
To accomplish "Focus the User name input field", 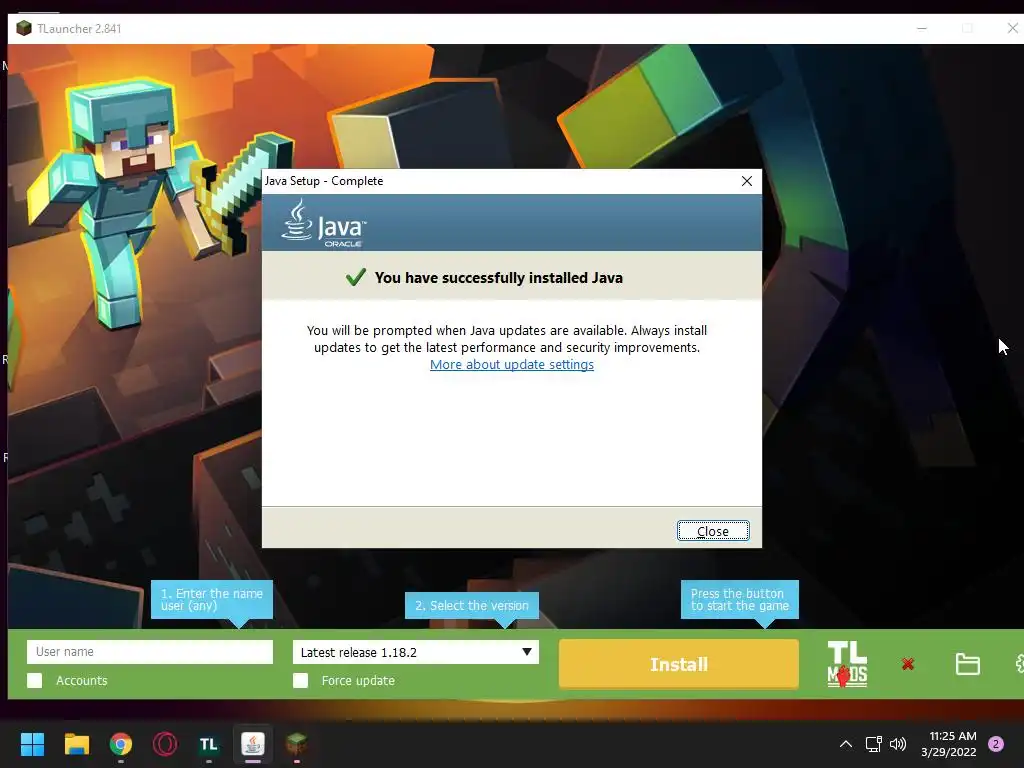I will click(150, 652).
